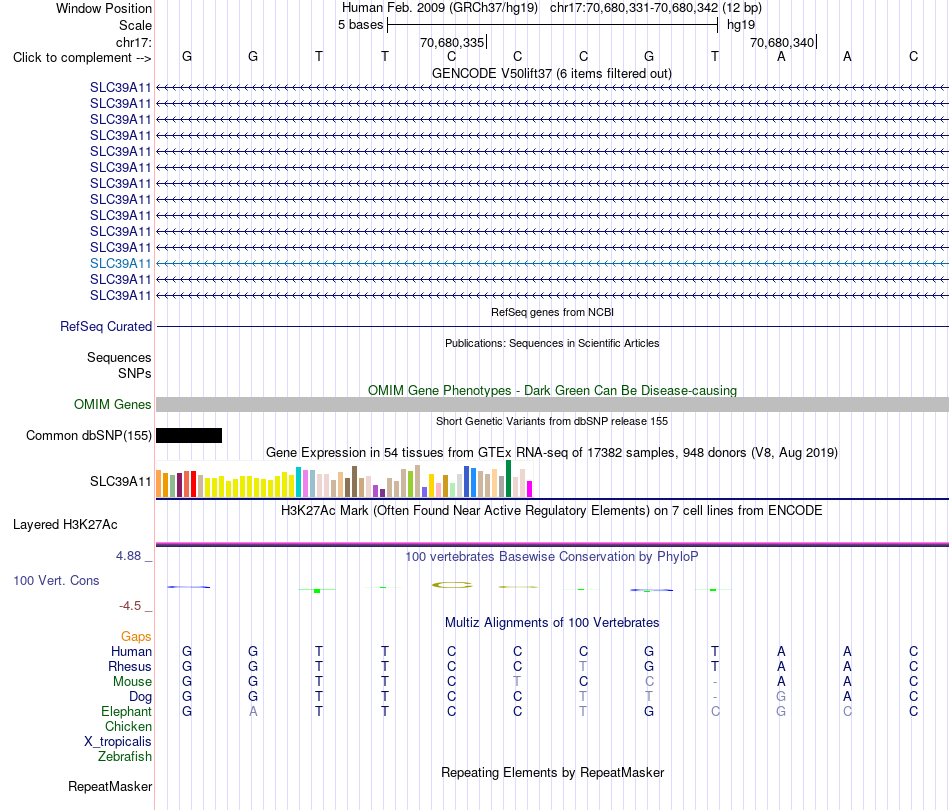
Task: Click the Zebrafish alignment row label
Action: (125, 756)
